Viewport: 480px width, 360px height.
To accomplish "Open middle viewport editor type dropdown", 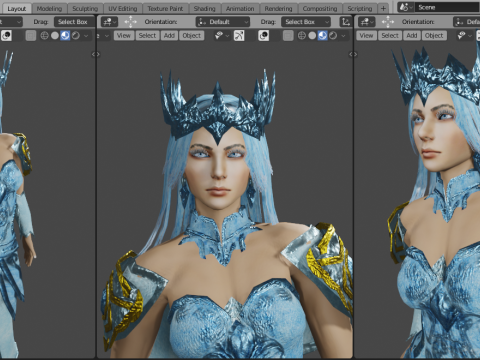I will (x=109, y=22).
